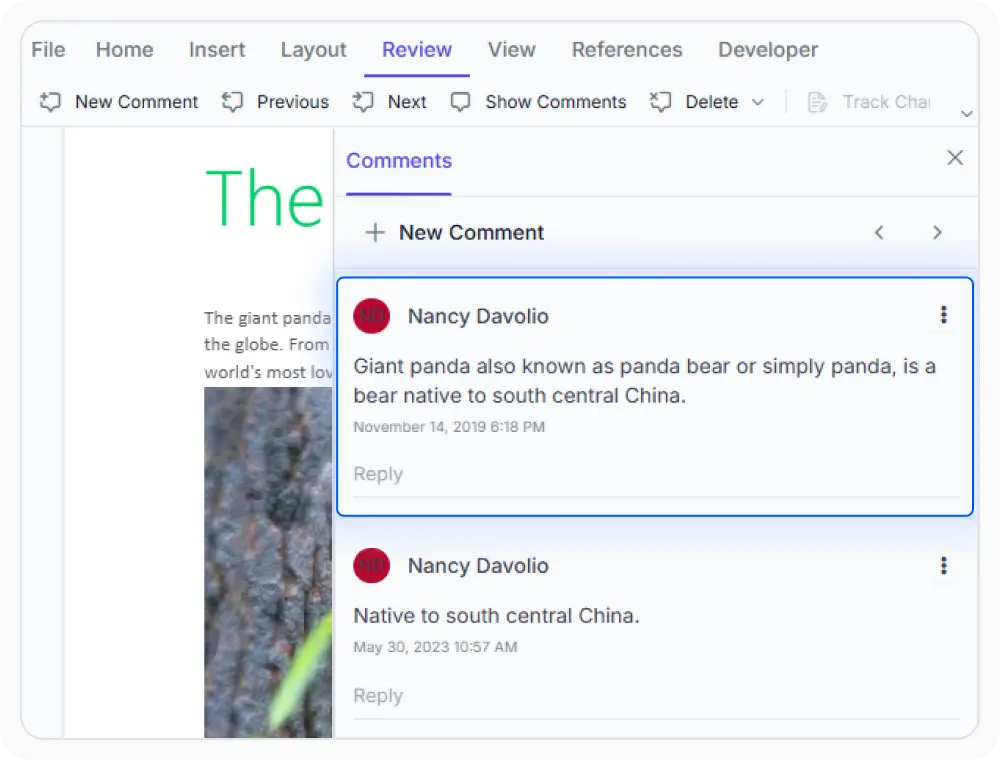Click the Show Comments speech-bubble icon
This screenshot has height=760, width=1000.
click(460, 102)
